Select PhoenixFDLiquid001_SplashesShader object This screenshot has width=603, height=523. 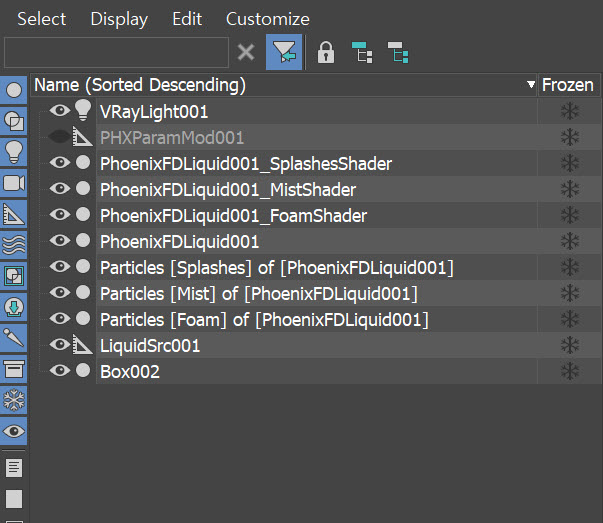[246, 164]
